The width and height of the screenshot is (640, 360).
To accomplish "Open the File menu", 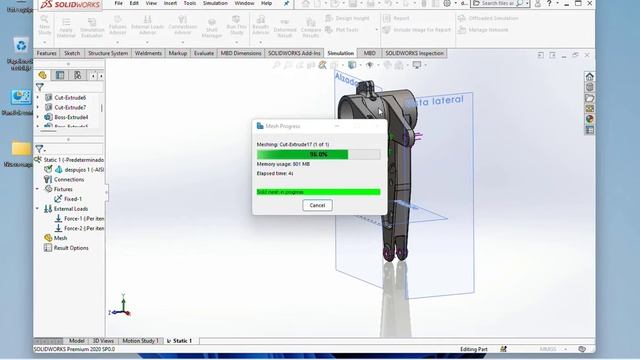I will [x=118, y=3].
